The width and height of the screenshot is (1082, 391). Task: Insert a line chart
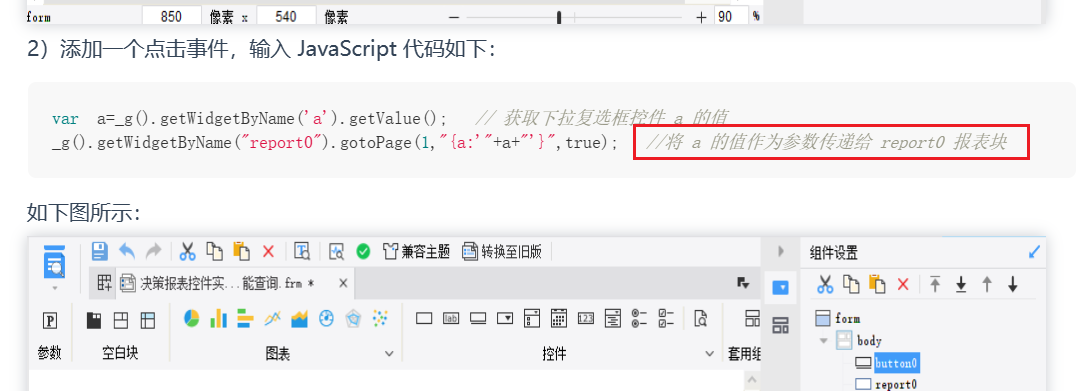pyautogui.click(x=273, y=318)
